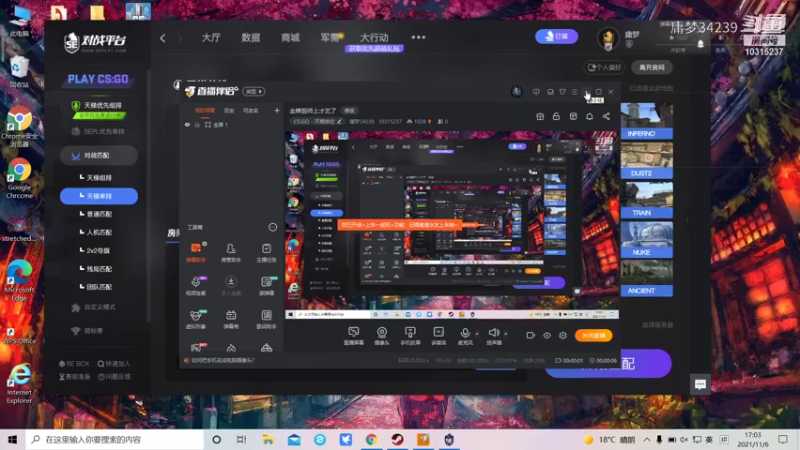Toggle the NUKE map thumbnail

point(646,239)
